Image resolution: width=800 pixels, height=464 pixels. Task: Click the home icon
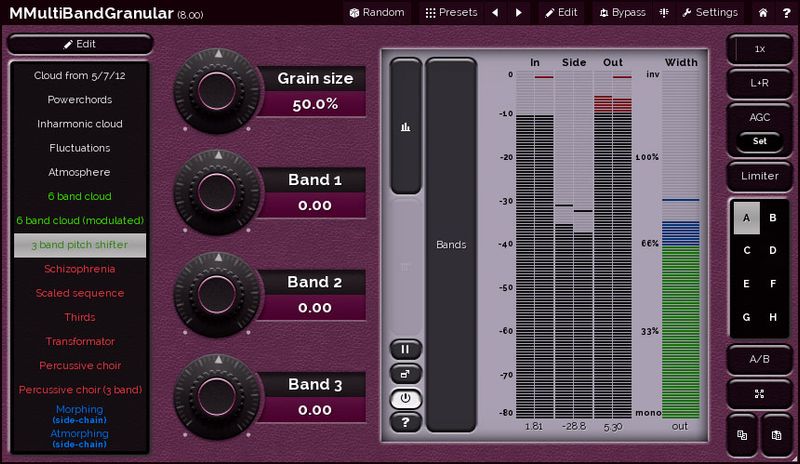[763, 13]
